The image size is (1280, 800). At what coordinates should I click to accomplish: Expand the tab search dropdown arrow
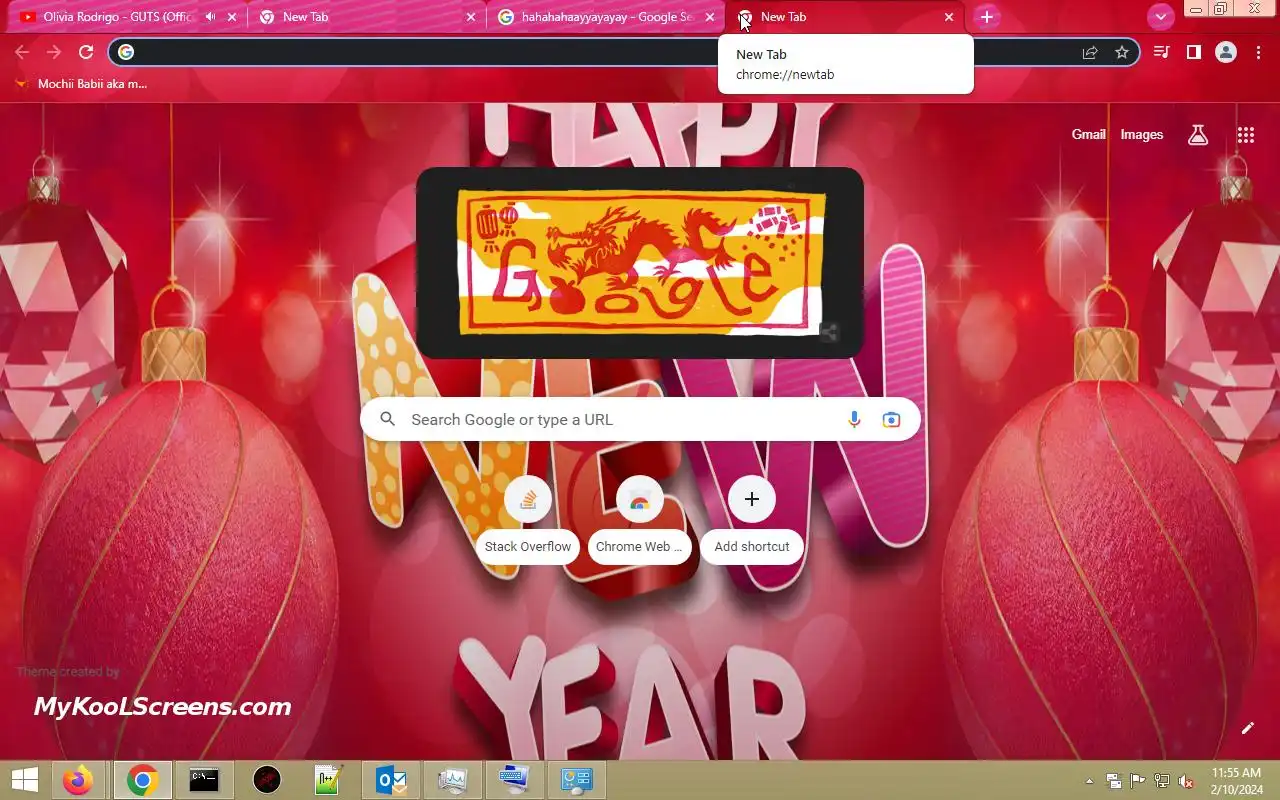1160,17
